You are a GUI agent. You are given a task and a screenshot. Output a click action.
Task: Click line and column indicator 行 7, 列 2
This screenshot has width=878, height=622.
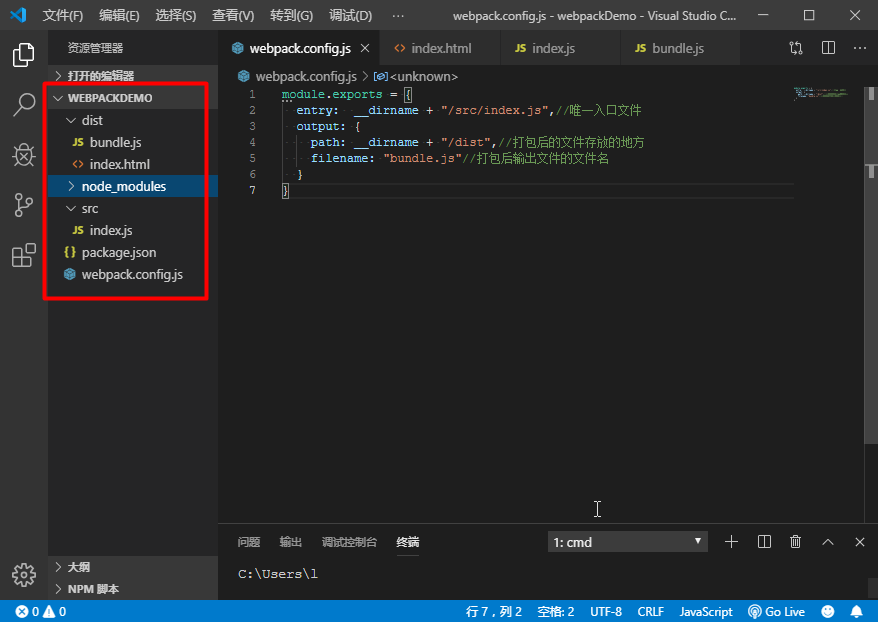[x=494, y=611]
